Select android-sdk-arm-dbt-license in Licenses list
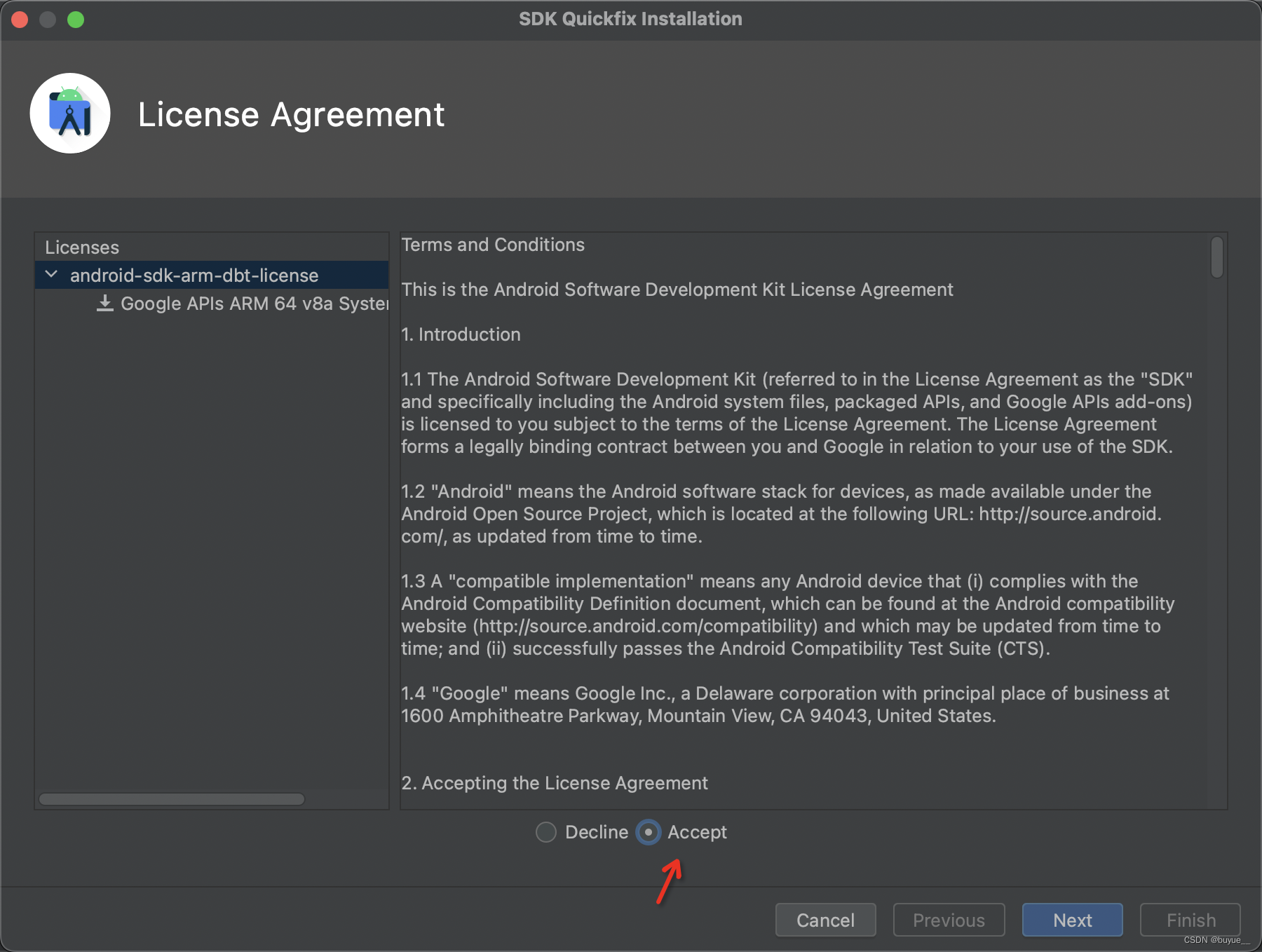 click(x=212, y=275)
